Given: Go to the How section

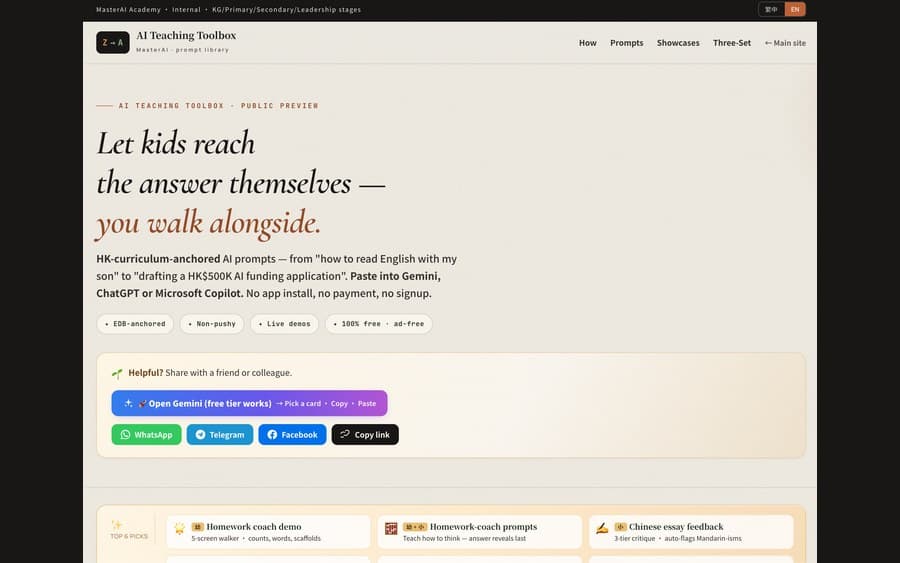Looking at the screenshot, I should pyautogui.click(x=587, y=42).
